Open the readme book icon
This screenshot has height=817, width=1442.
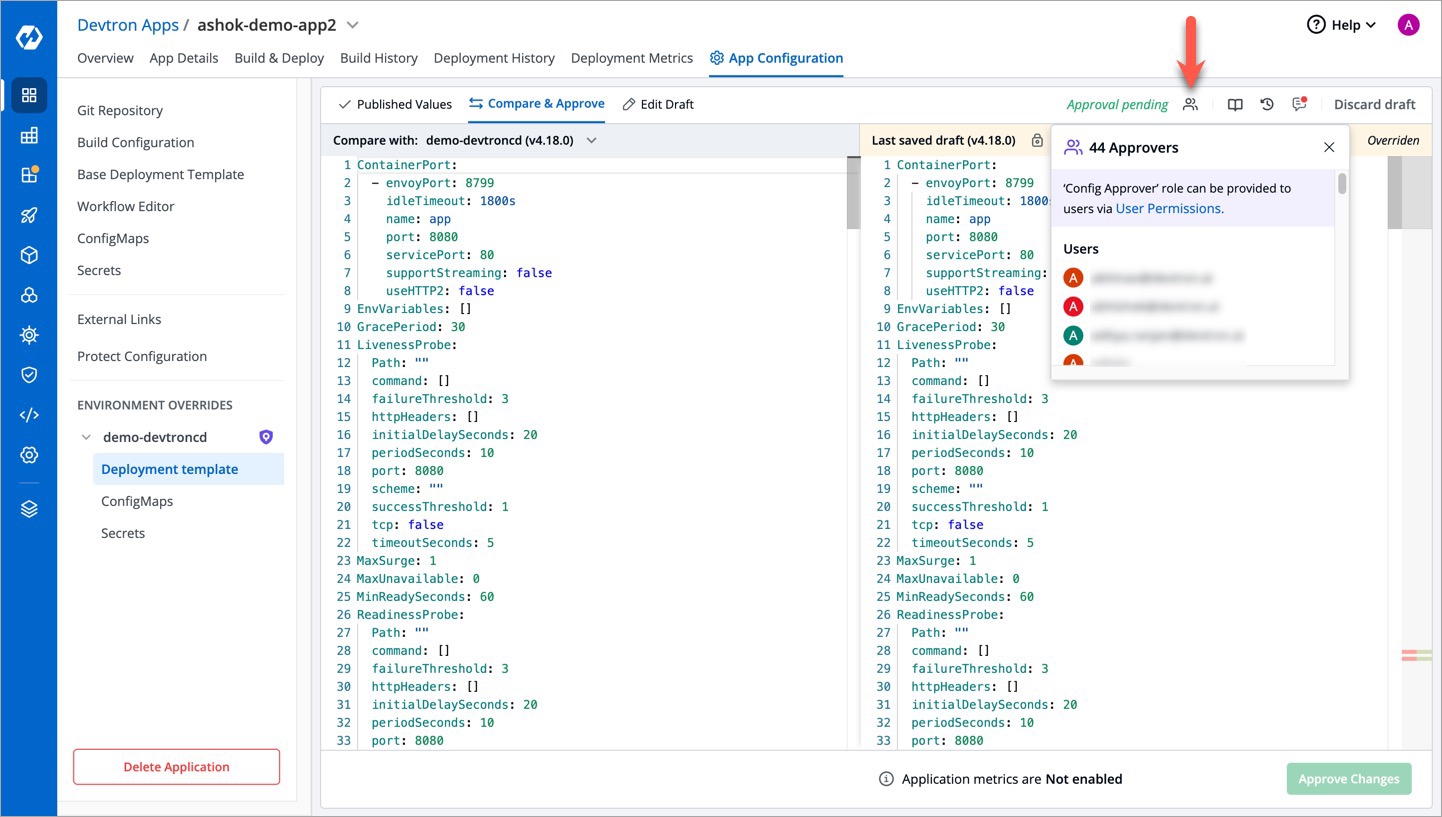point(1235,104)
